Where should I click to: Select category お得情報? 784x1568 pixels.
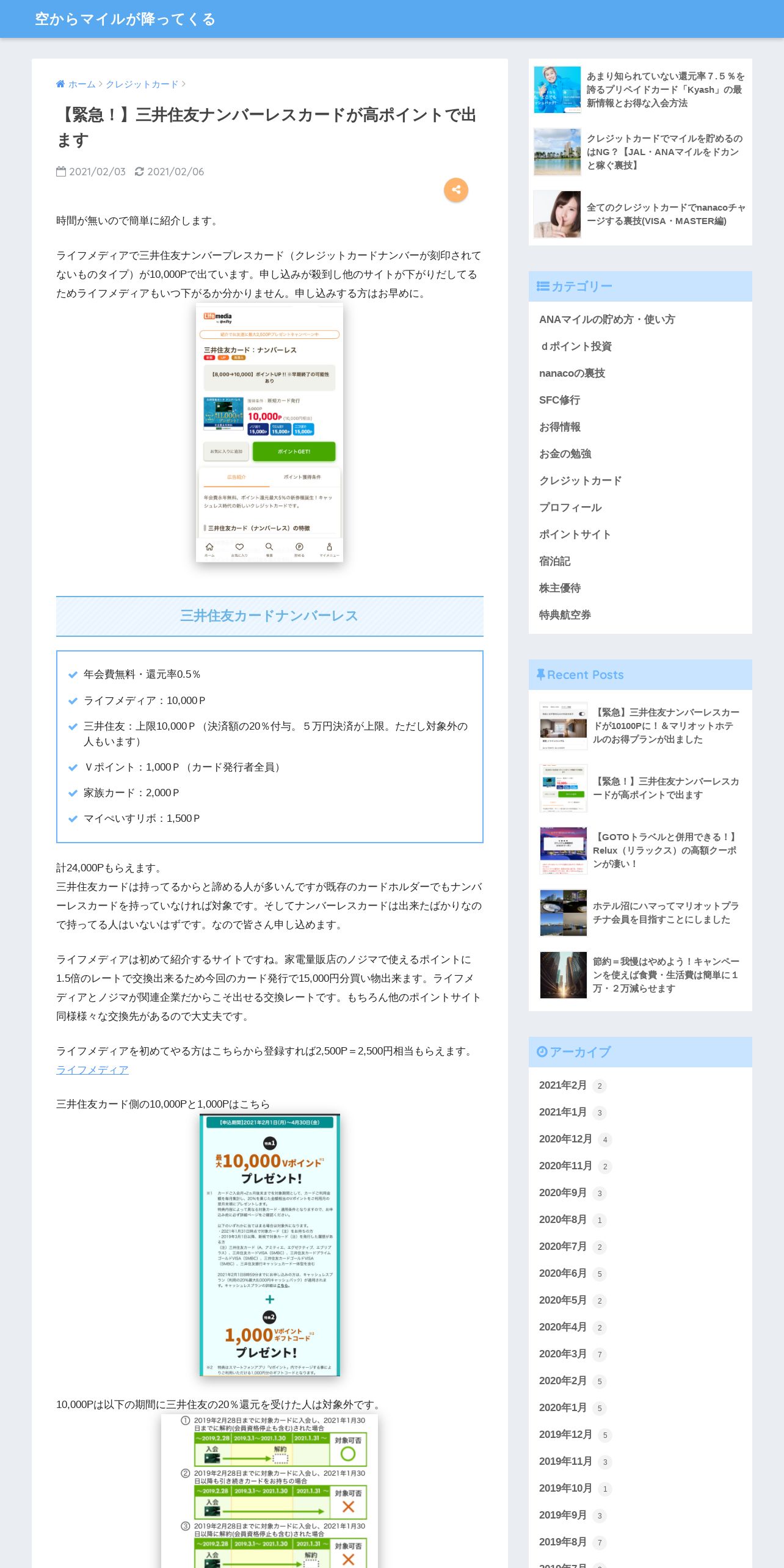[560, 427]
